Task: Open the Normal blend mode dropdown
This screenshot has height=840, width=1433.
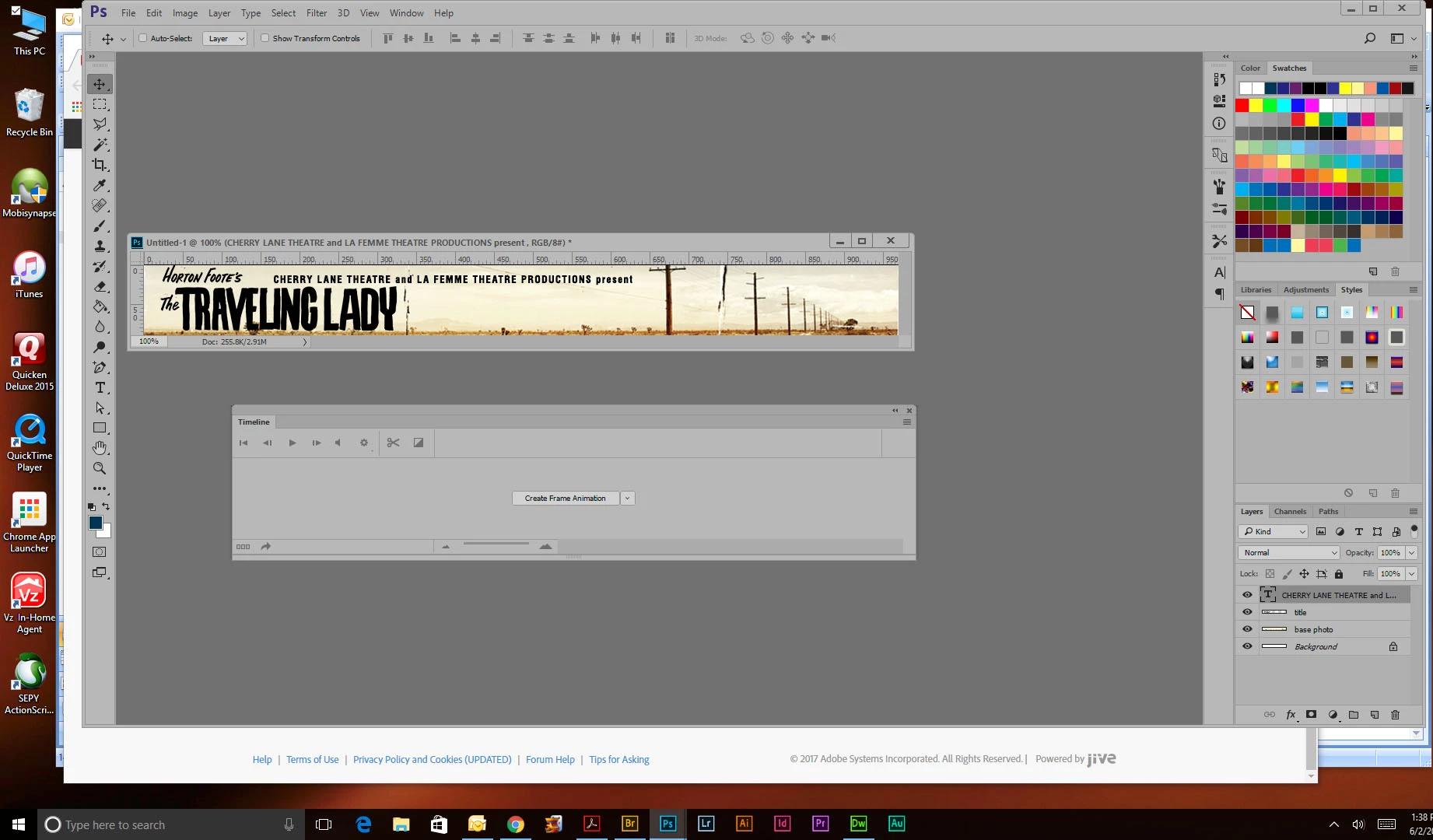Action: click(1288, 553)
